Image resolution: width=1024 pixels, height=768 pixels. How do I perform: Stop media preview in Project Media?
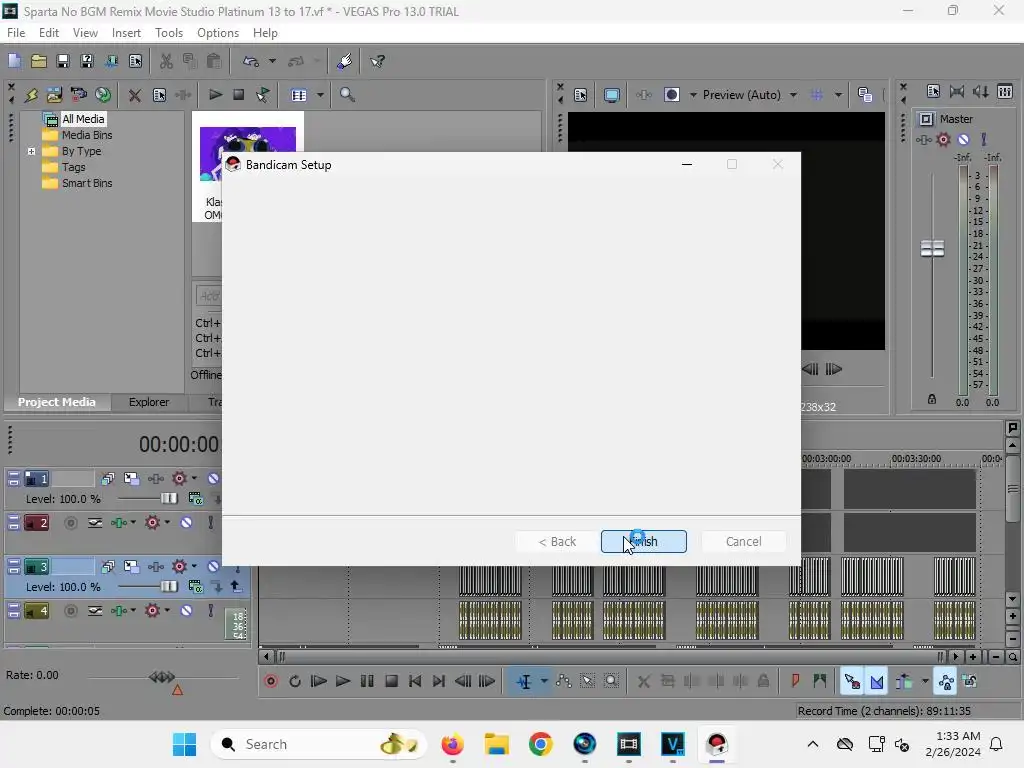(238, 95)
